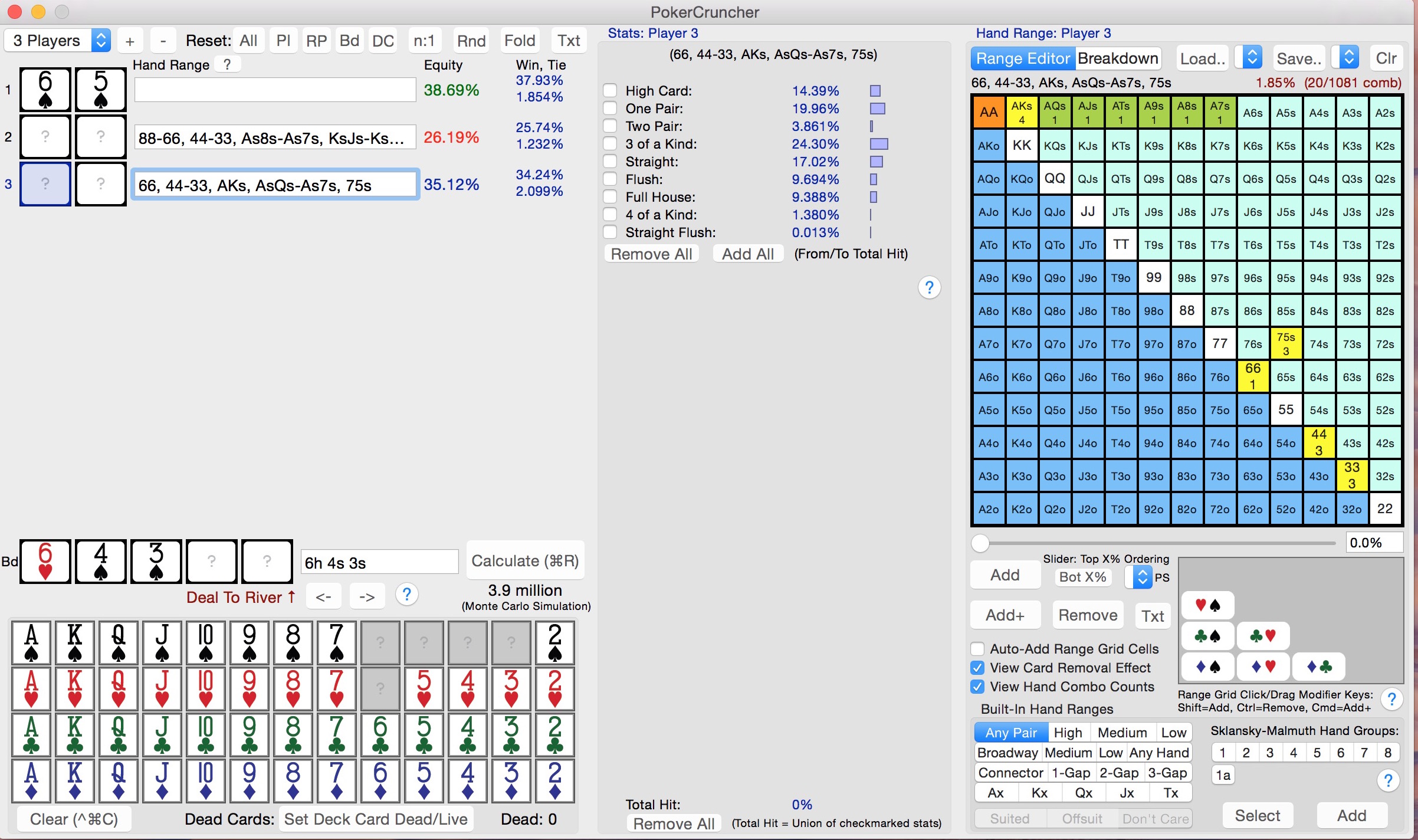1418x840 pixels.
Task: Add a player with plus button
Action: point(130,41)
